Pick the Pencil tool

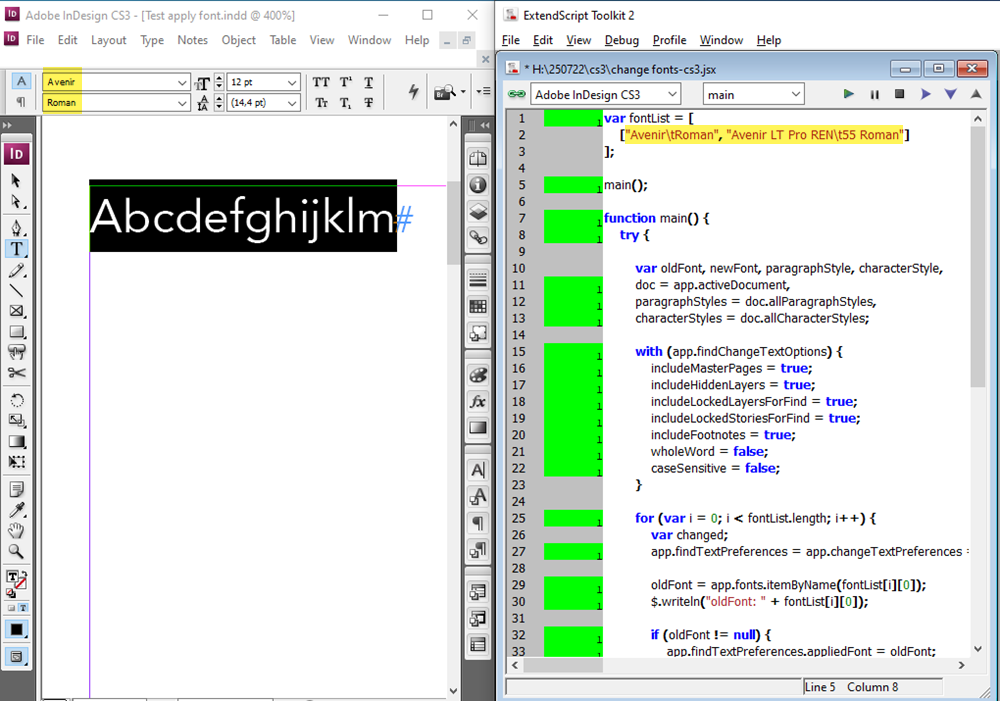(16, 270)
